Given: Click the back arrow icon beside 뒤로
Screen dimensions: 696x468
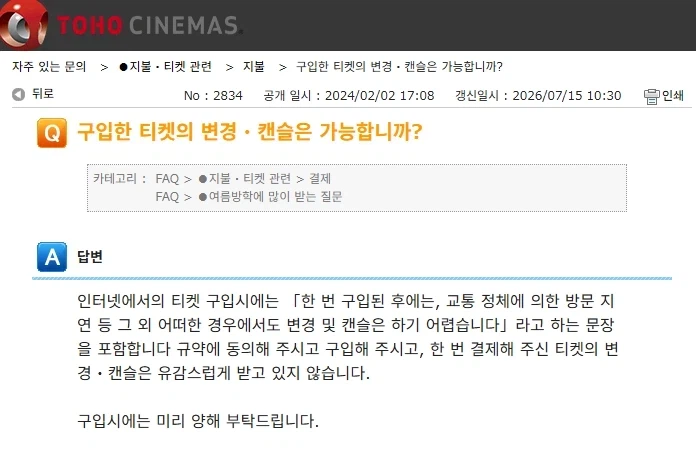Looking at the screenshot, I should (x=18, y=94).
